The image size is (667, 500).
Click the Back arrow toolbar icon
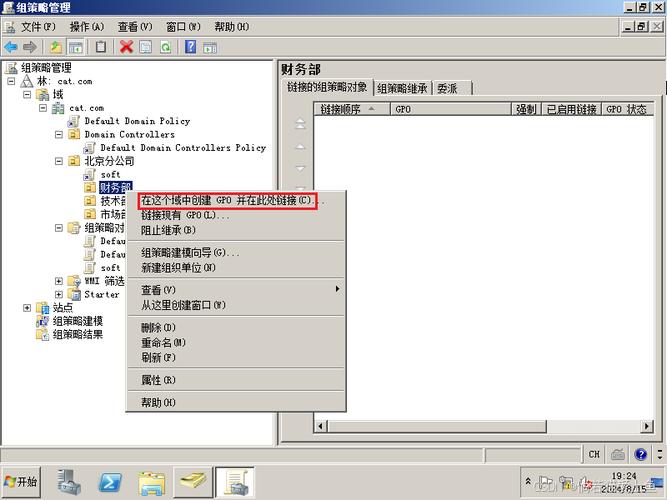[x=11, y=47]
